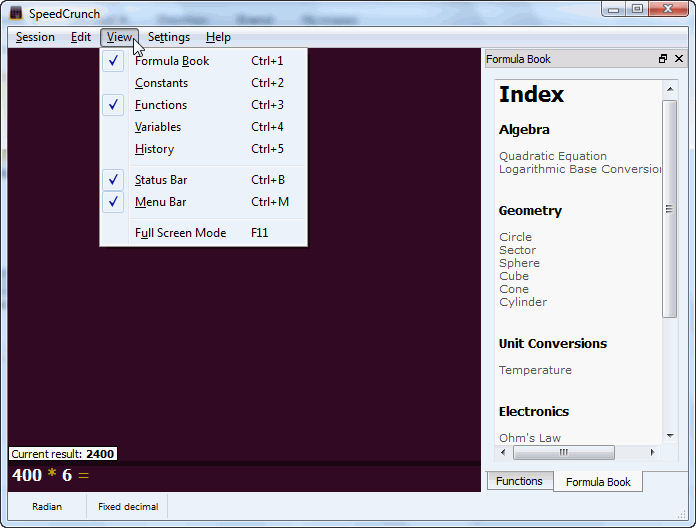The image size is (696, 528).
Task: Click the Current result 2400 tooltip
Action: pyautogui.click(x=63, y=454)
